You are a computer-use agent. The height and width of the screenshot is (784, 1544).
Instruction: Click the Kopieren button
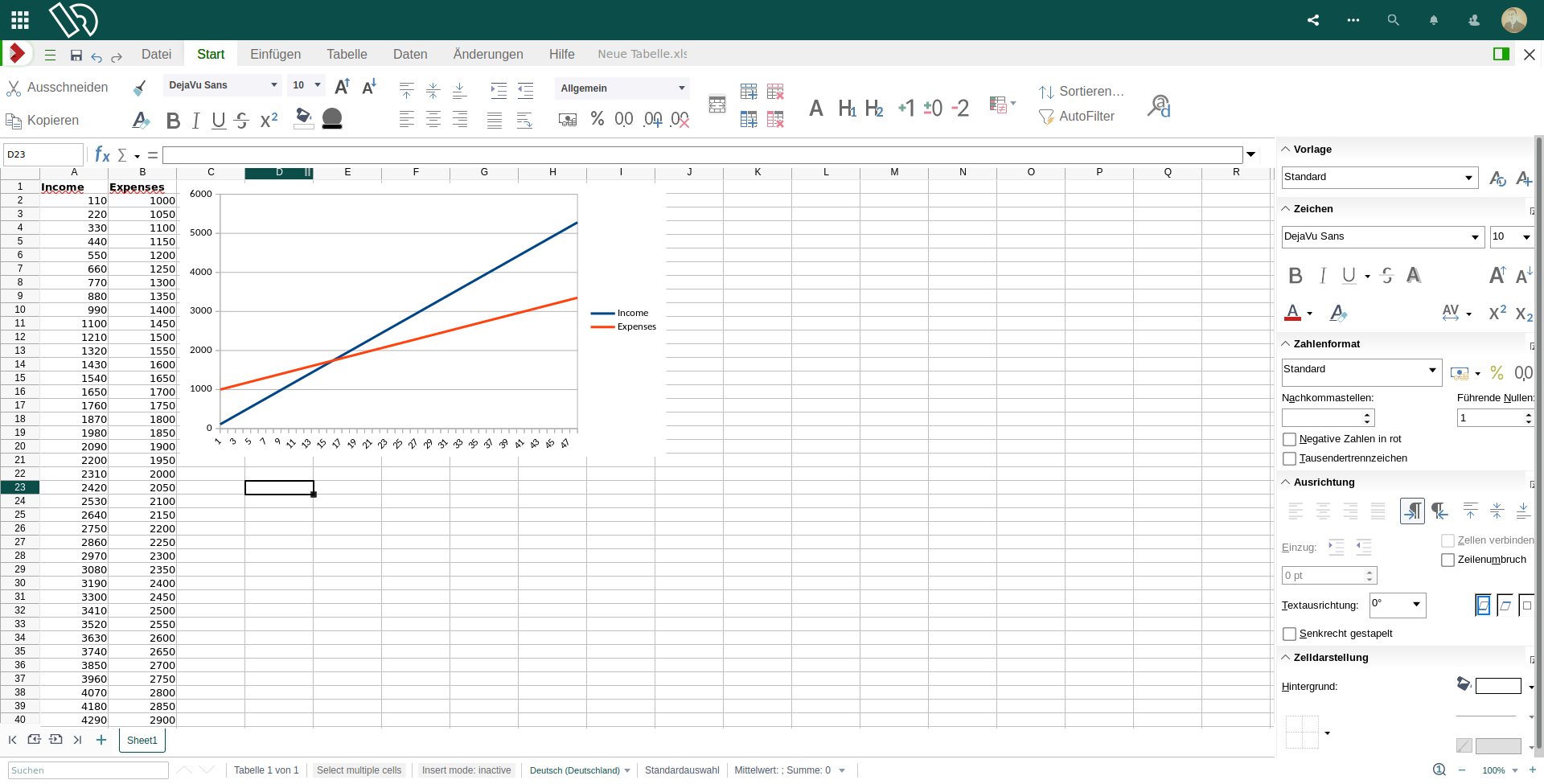(43, 121)
